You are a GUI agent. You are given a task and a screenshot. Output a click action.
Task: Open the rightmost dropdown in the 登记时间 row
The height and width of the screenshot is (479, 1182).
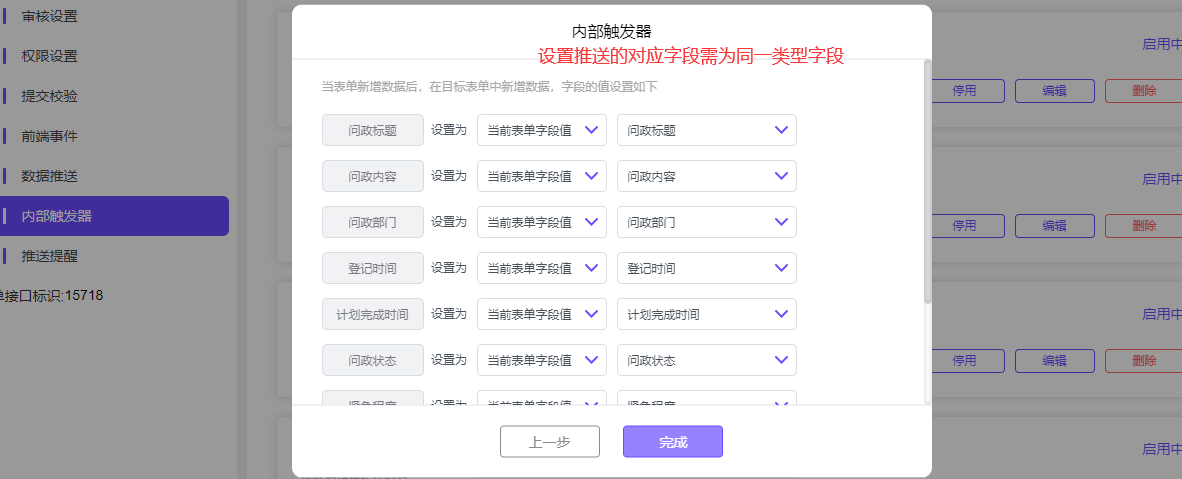[x=706, y=268]
